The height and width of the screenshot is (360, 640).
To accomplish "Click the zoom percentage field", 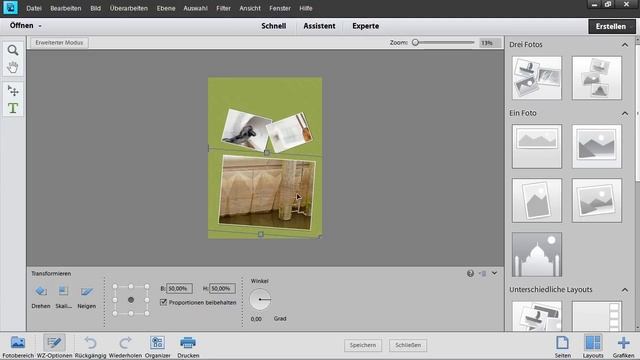I will [x=489, y=42].
